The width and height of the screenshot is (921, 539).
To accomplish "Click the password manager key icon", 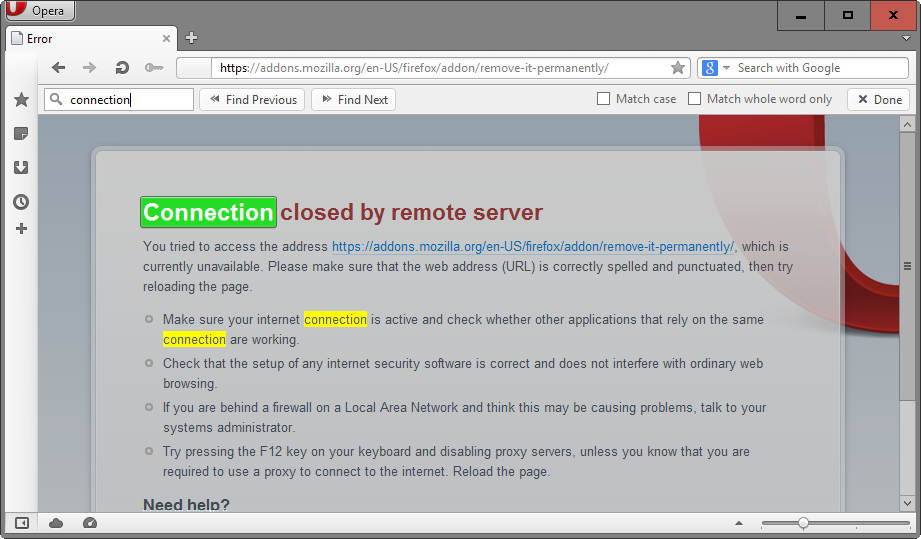I will [x=154, y=68].
